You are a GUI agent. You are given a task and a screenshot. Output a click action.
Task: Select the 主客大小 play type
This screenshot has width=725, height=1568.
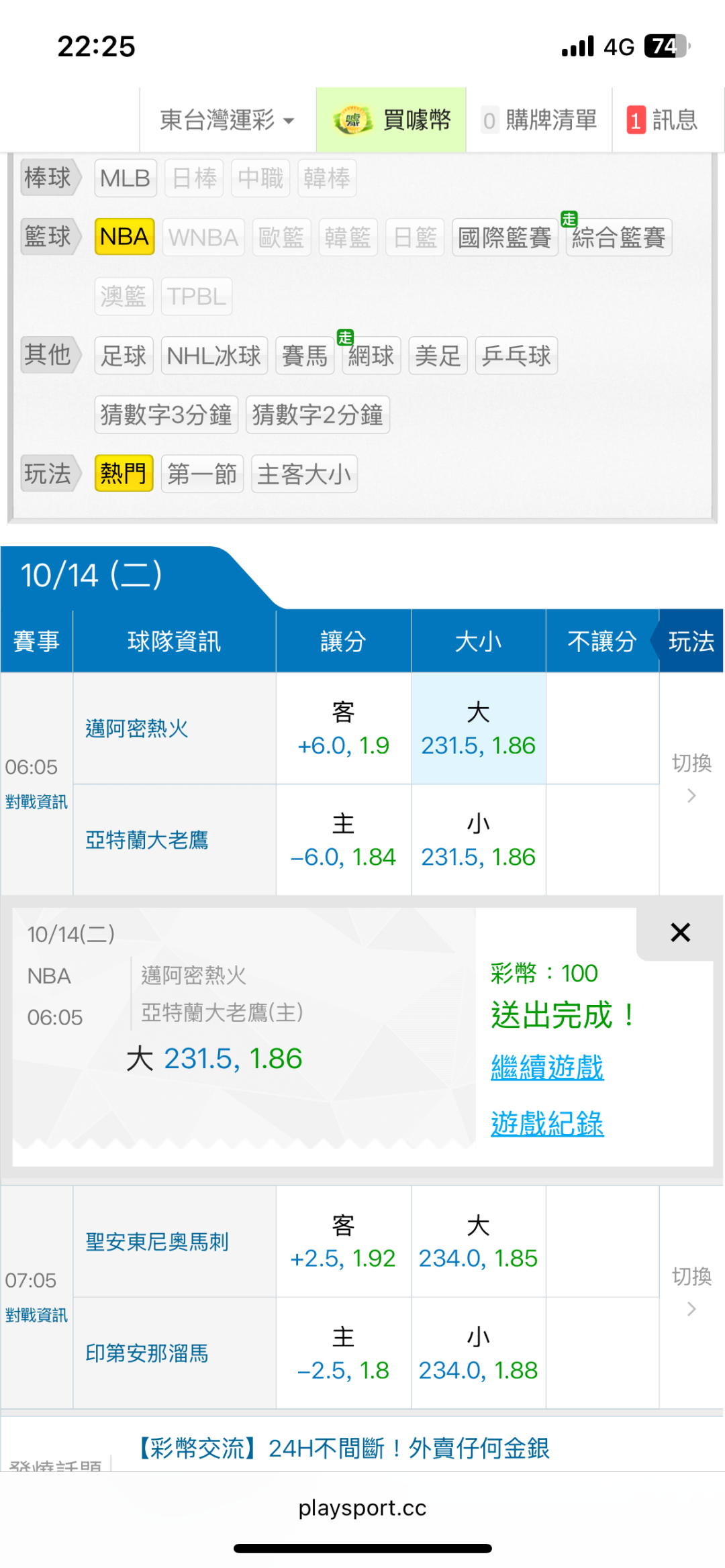pos(304,474)
